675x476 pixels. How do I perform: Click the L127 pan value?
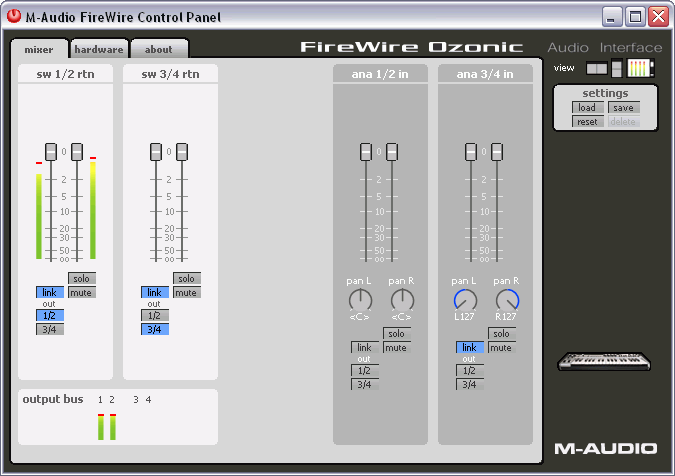coord(464,317)
